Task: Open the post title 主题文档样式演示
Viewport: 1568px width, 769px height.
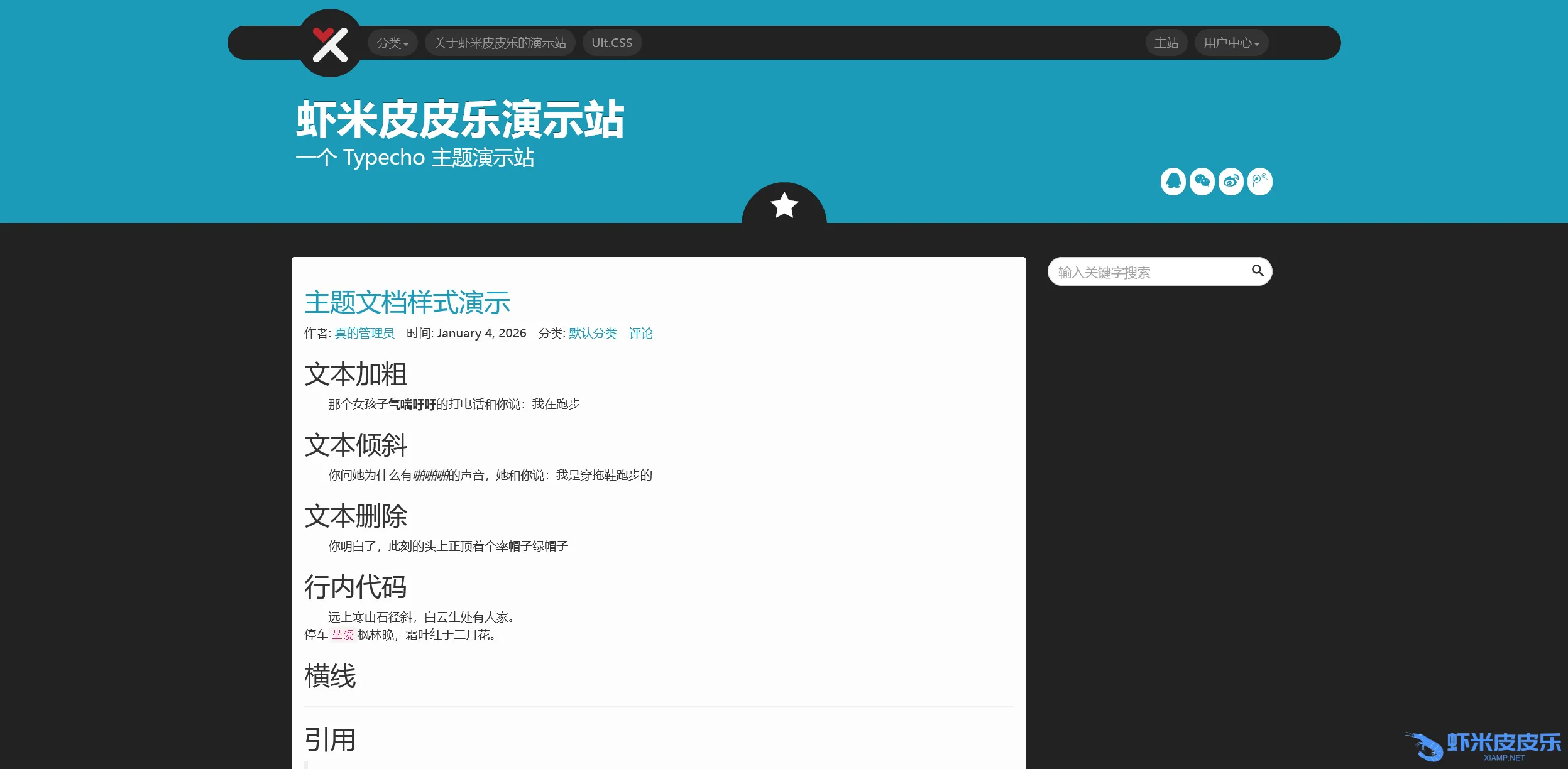Action: [x=407, y=303]
